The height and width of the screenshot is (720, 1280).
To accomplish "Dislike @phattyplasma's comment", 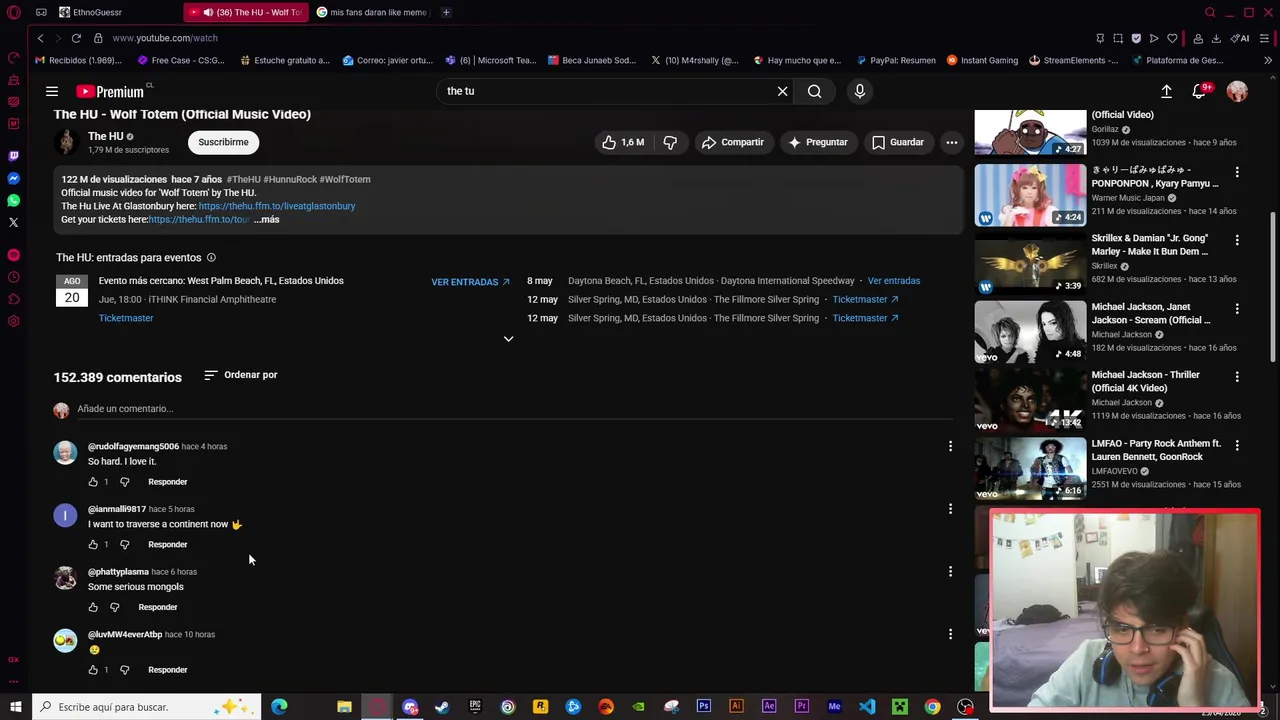I will [115, 607].
